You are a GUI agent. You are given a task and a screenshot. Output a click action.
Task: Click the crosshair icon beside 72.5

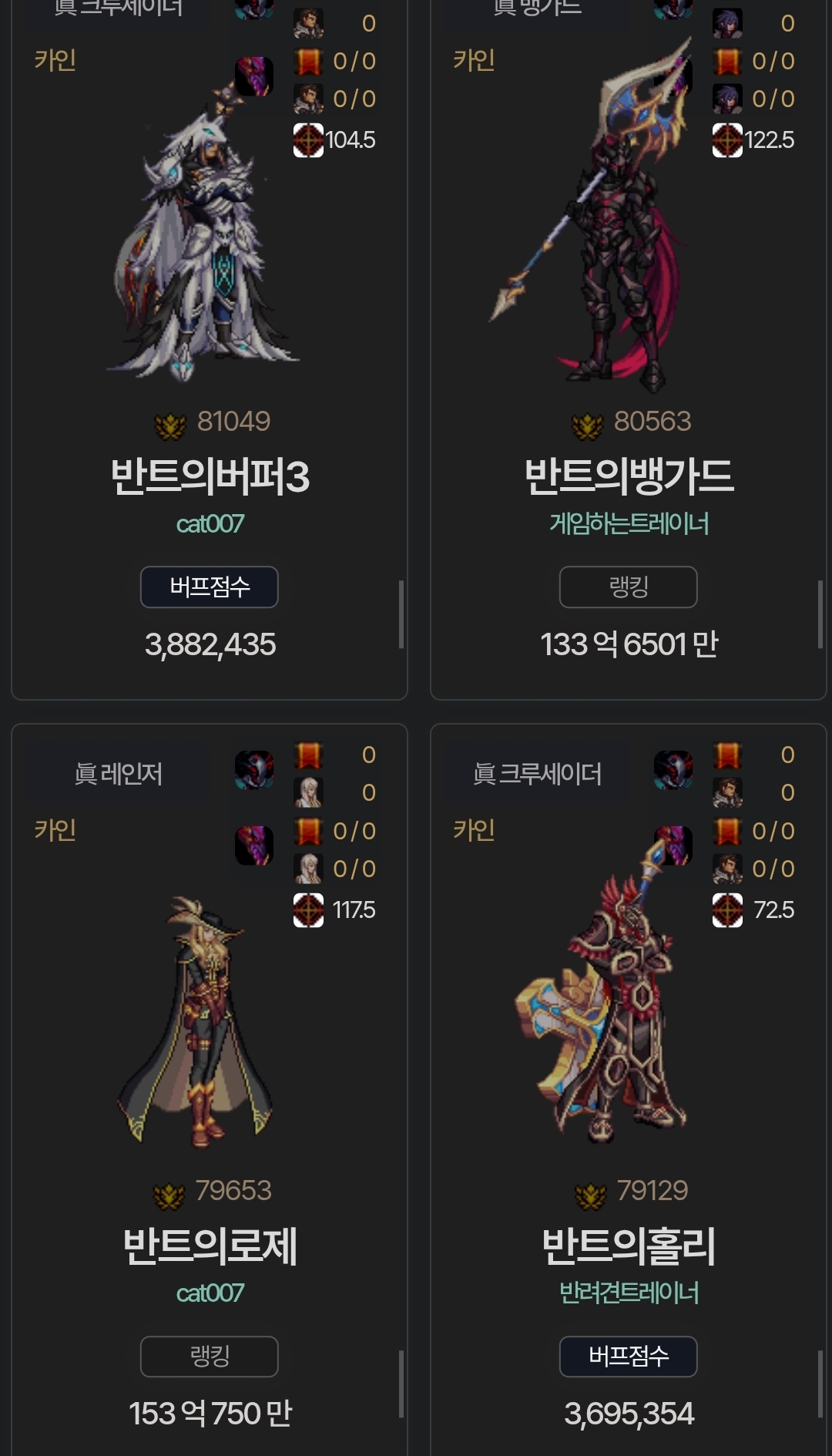coord(727,910)
